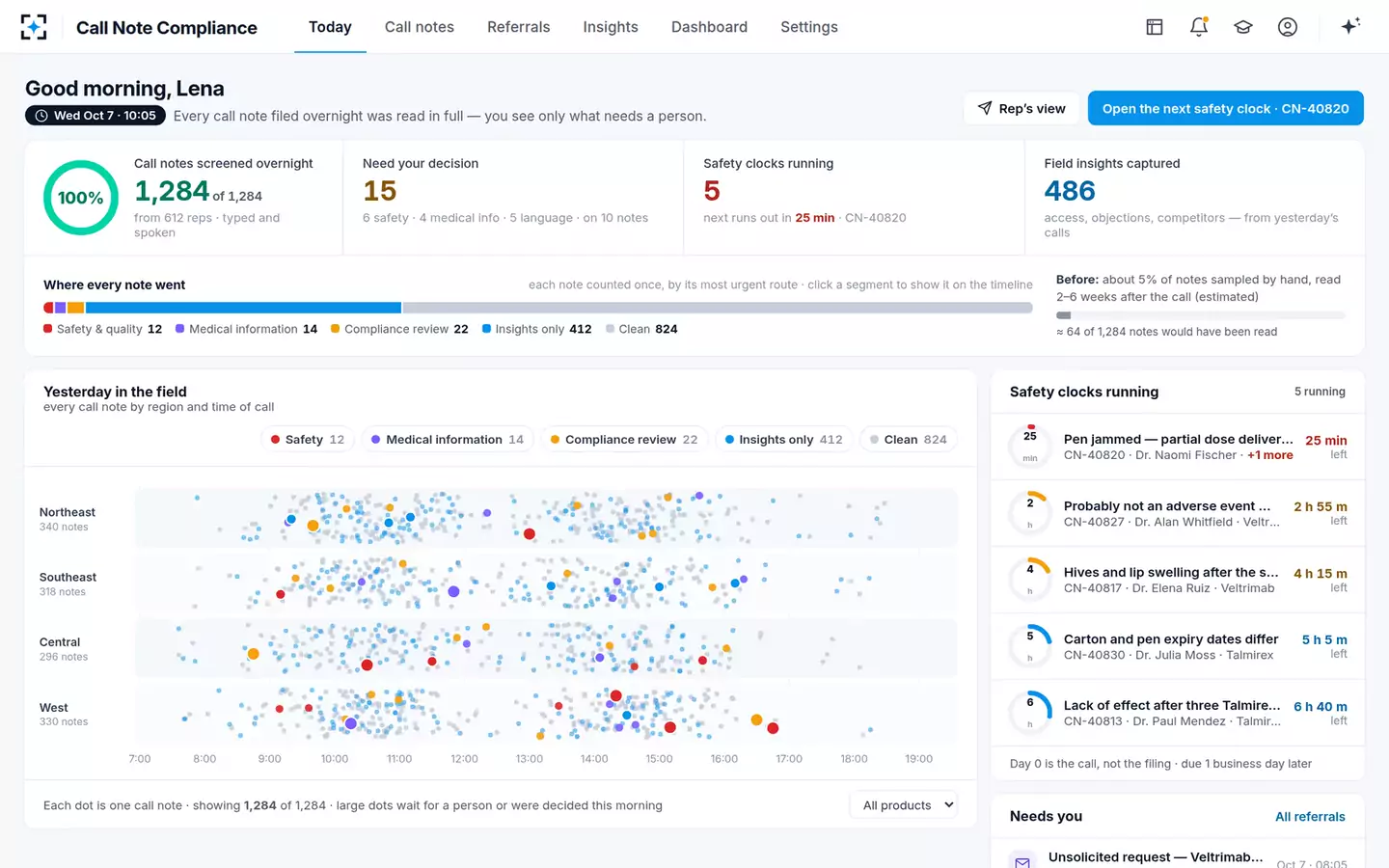Open the user profile icon
1389x868 pixels.
[x=1288, y=27]
